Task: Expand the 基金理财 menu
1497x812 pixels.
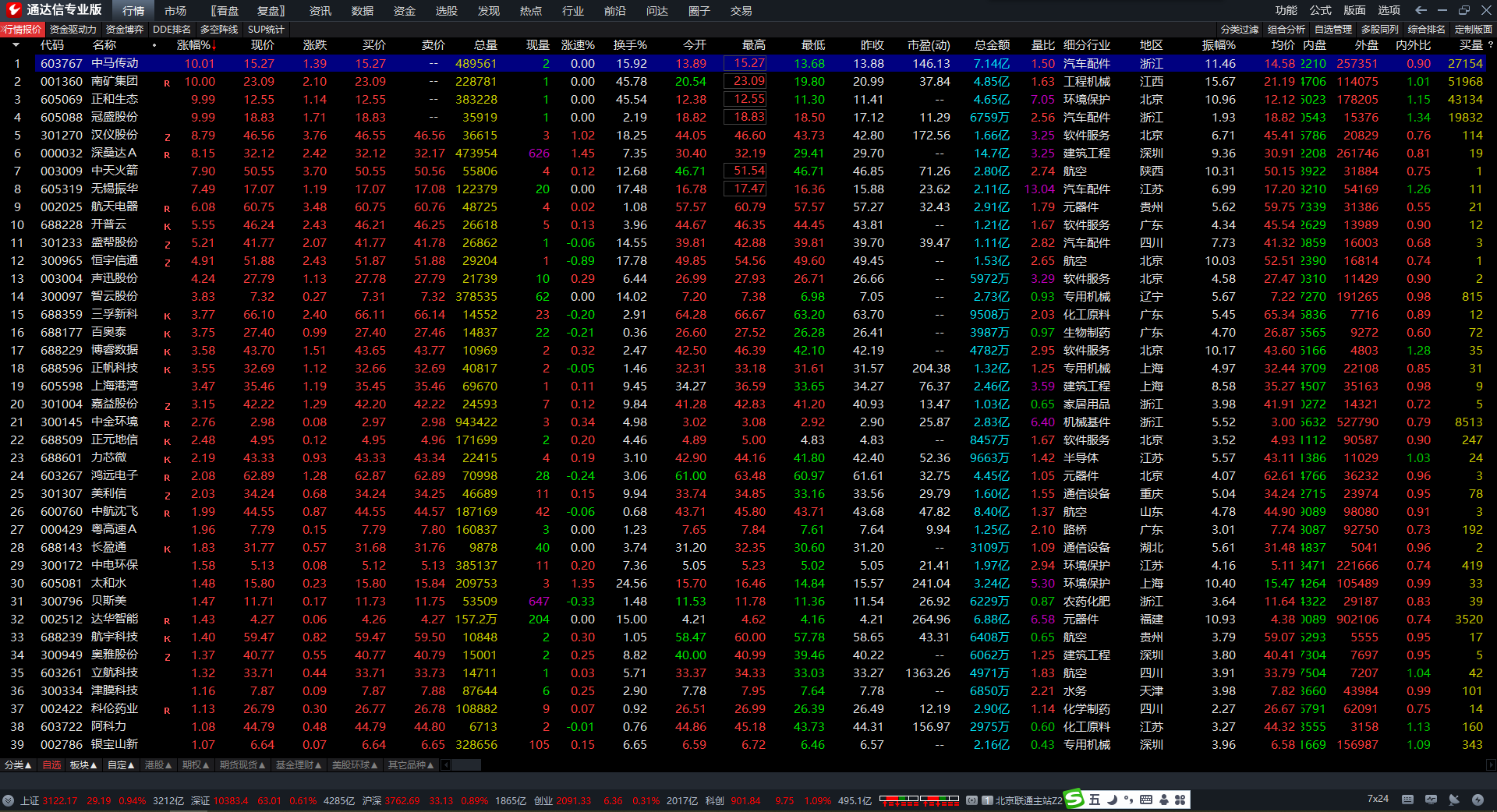Action: click(x=299, y=765)
